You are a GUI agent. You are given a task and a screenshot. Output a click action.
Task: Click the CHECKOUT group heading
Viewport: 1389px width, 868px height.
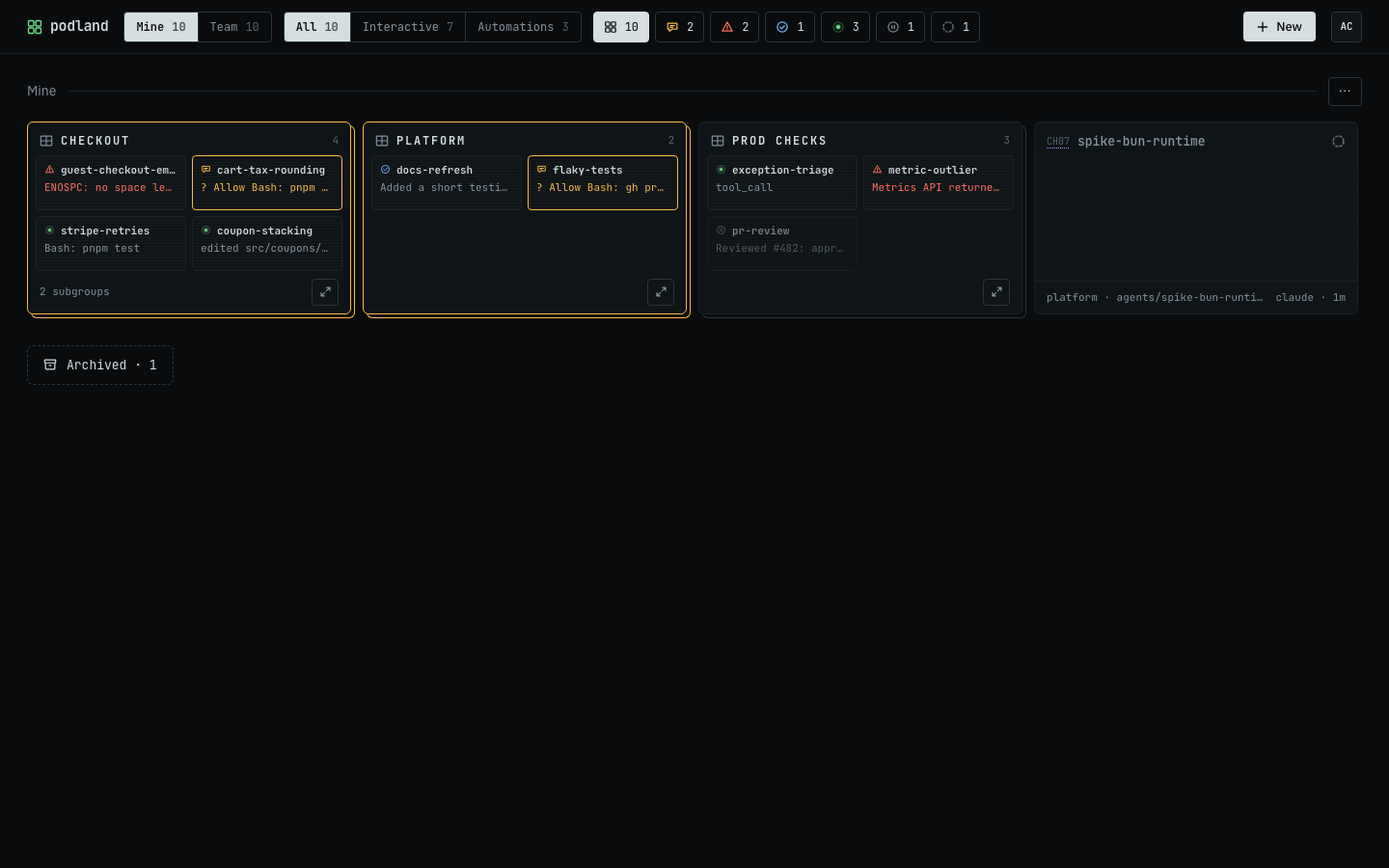coord(95,141)
